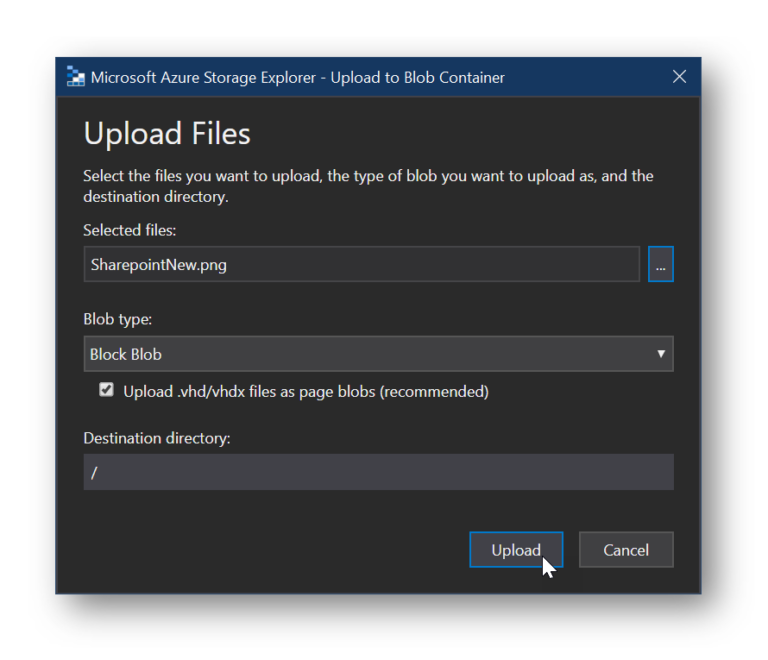Close the Upload to Blob Container dialog

coord(679,76)
